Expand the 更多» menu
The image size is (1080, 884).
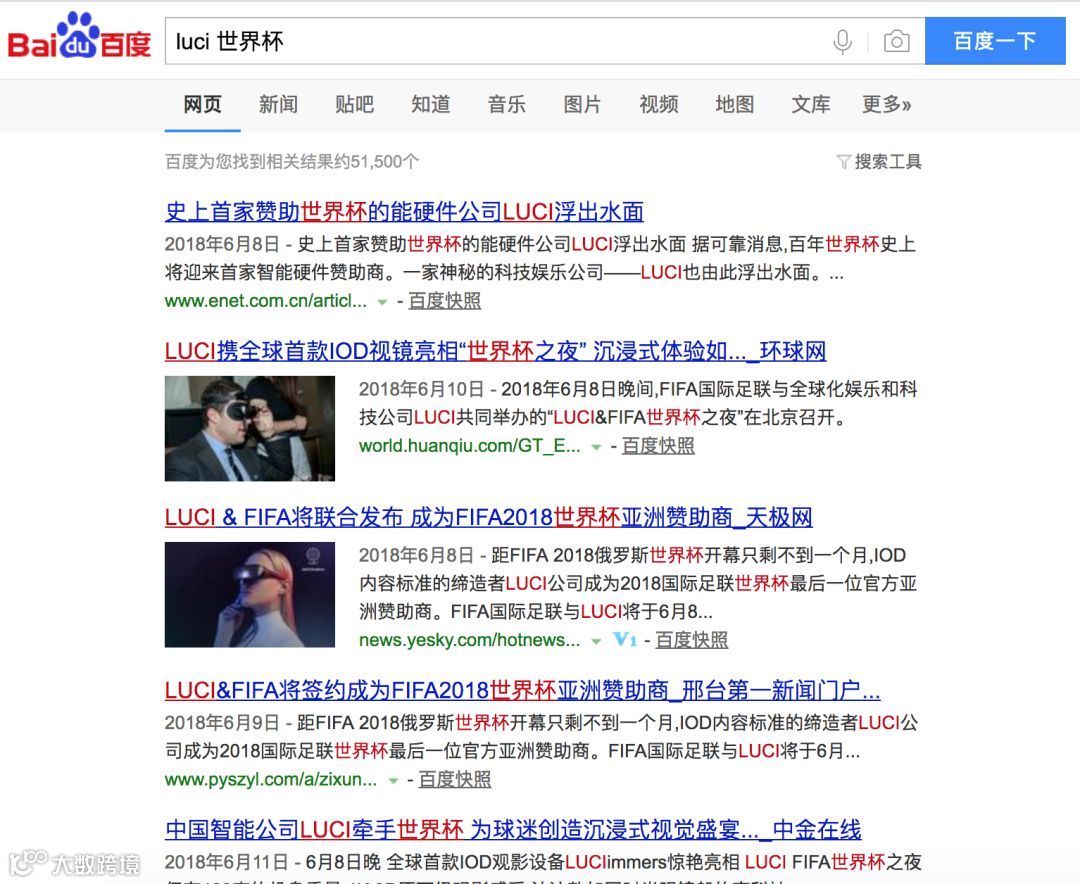886,105
